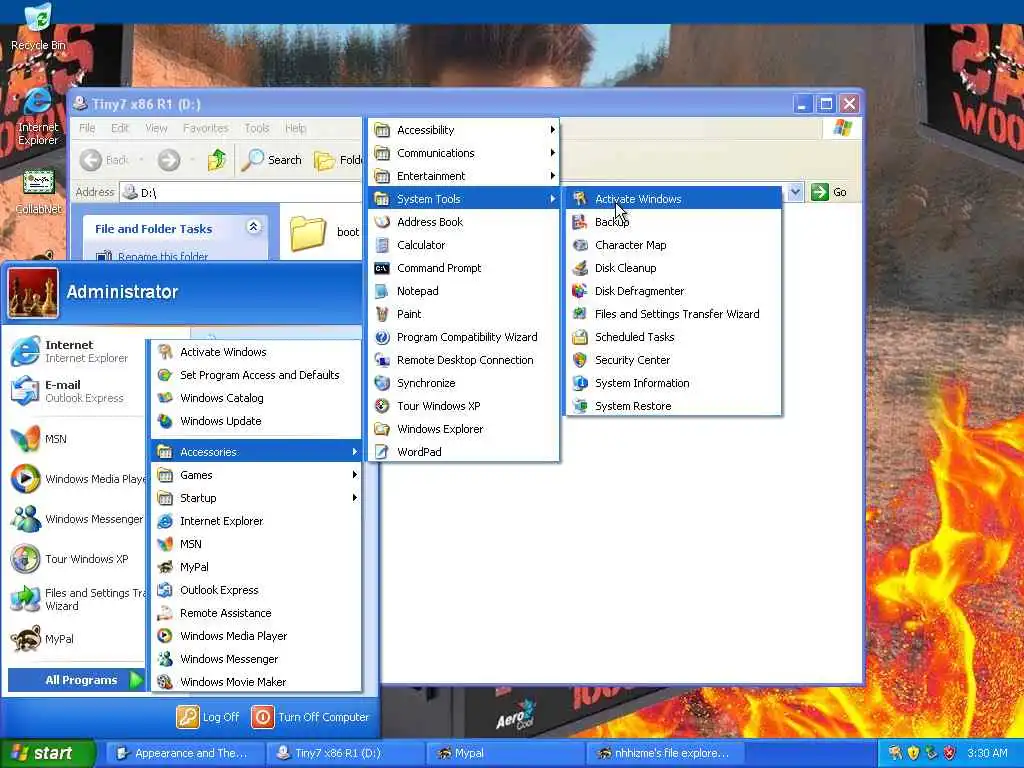1024x768 pixels.
Task: Open System Information
Action: point(673,383)
